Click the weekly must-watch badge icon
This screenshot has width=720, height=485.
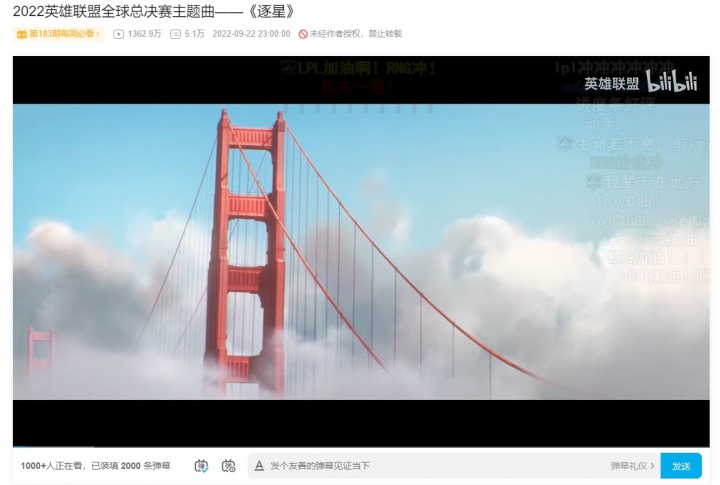pos(20,34)
